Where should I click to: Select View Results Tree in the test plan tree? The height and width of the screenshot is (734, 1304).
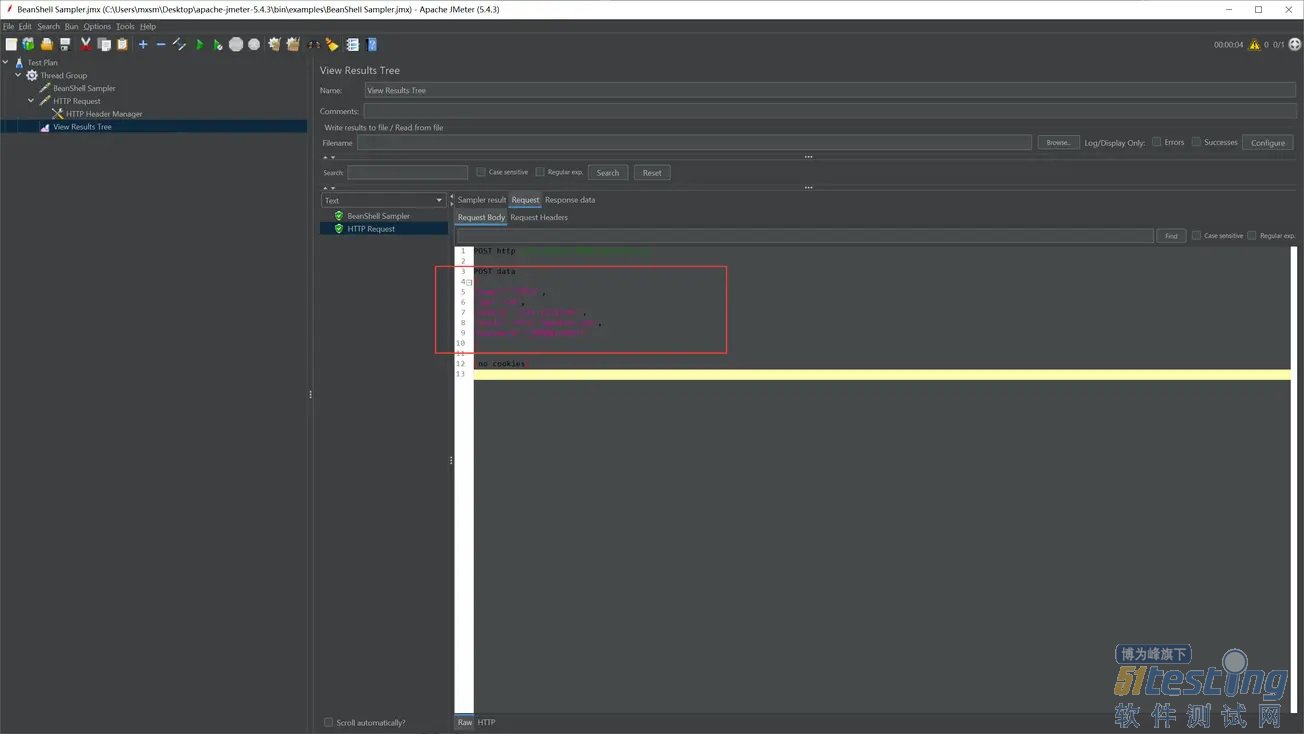82,127
